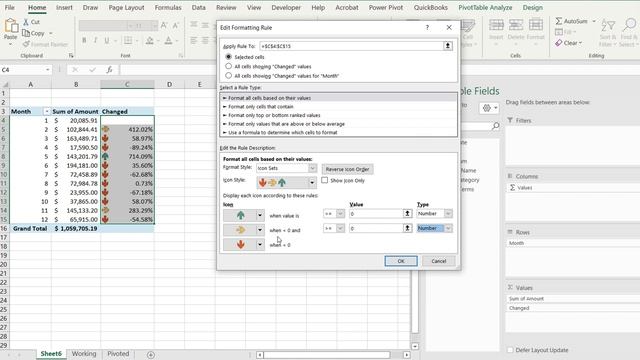Screen dimensions: 640x360
Task: Open the Icon Style dropdown
Action: coord(312,182)
